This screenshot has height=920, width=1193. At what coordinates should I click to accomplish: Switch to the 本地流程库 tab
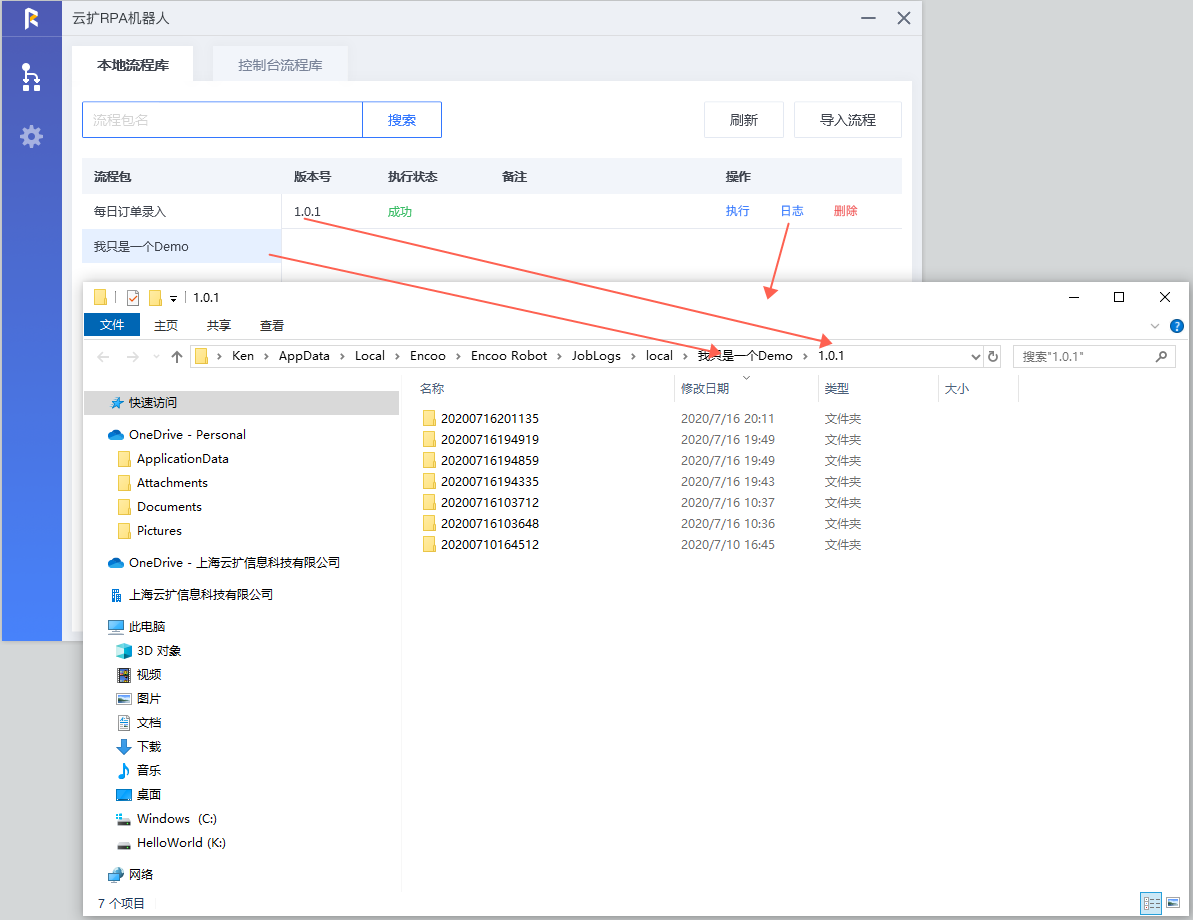(x=132, y=65)
